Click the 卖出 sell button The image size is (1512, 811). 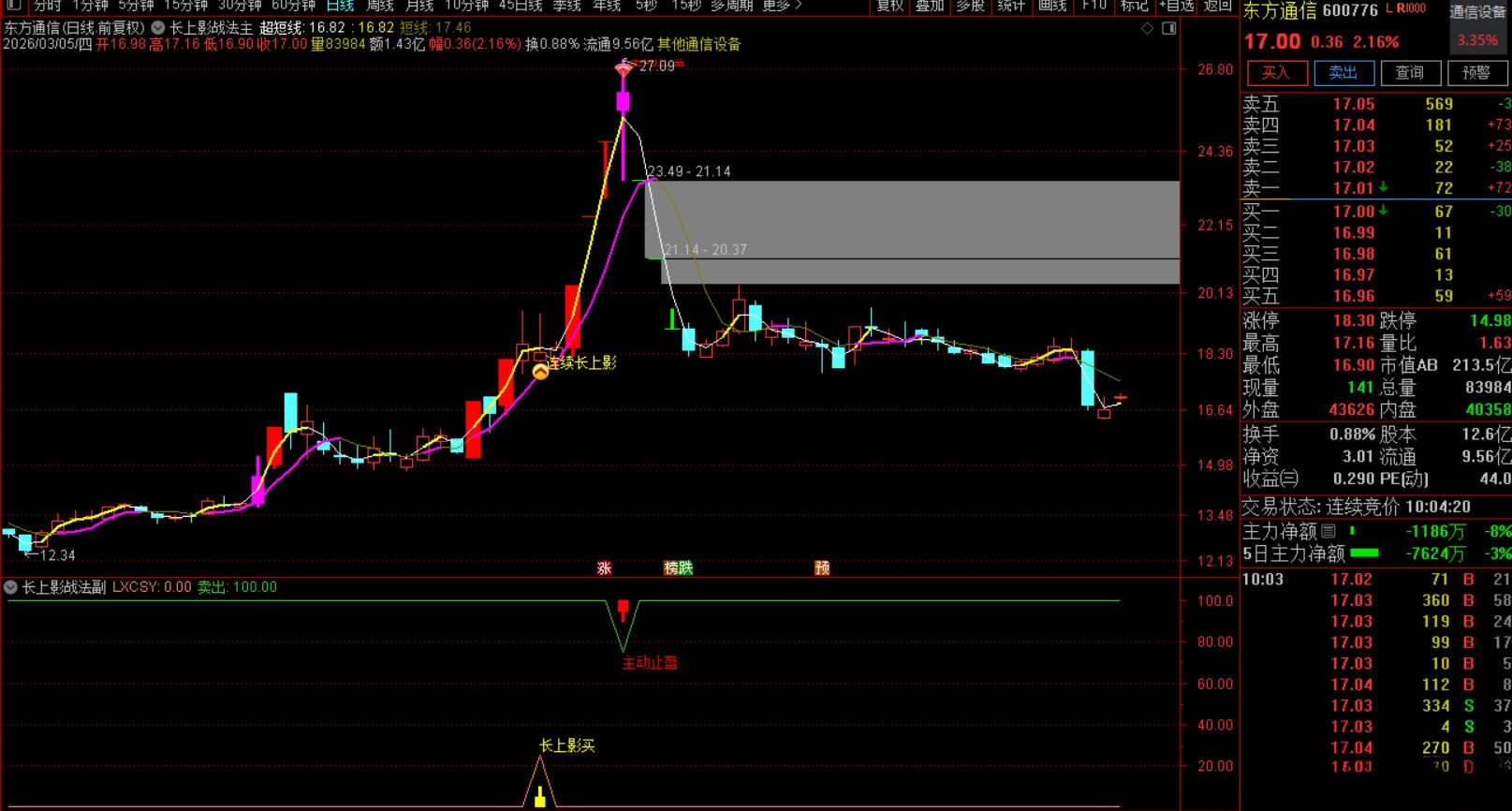tap(1343, 72)
